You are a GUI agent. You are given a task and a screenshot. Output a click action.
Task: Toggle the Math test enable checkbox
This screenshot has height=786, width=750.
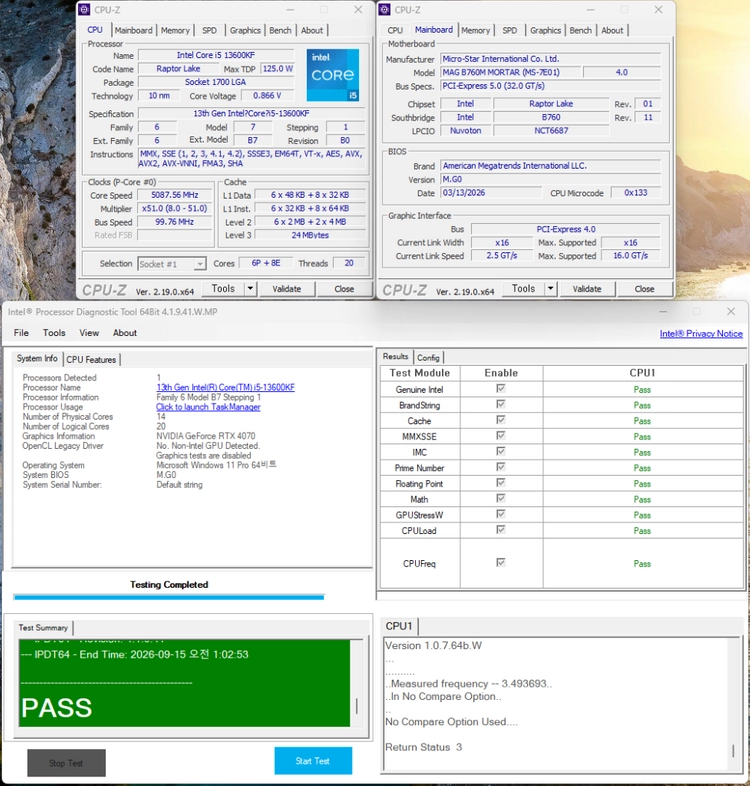click(x=500, y=498)
